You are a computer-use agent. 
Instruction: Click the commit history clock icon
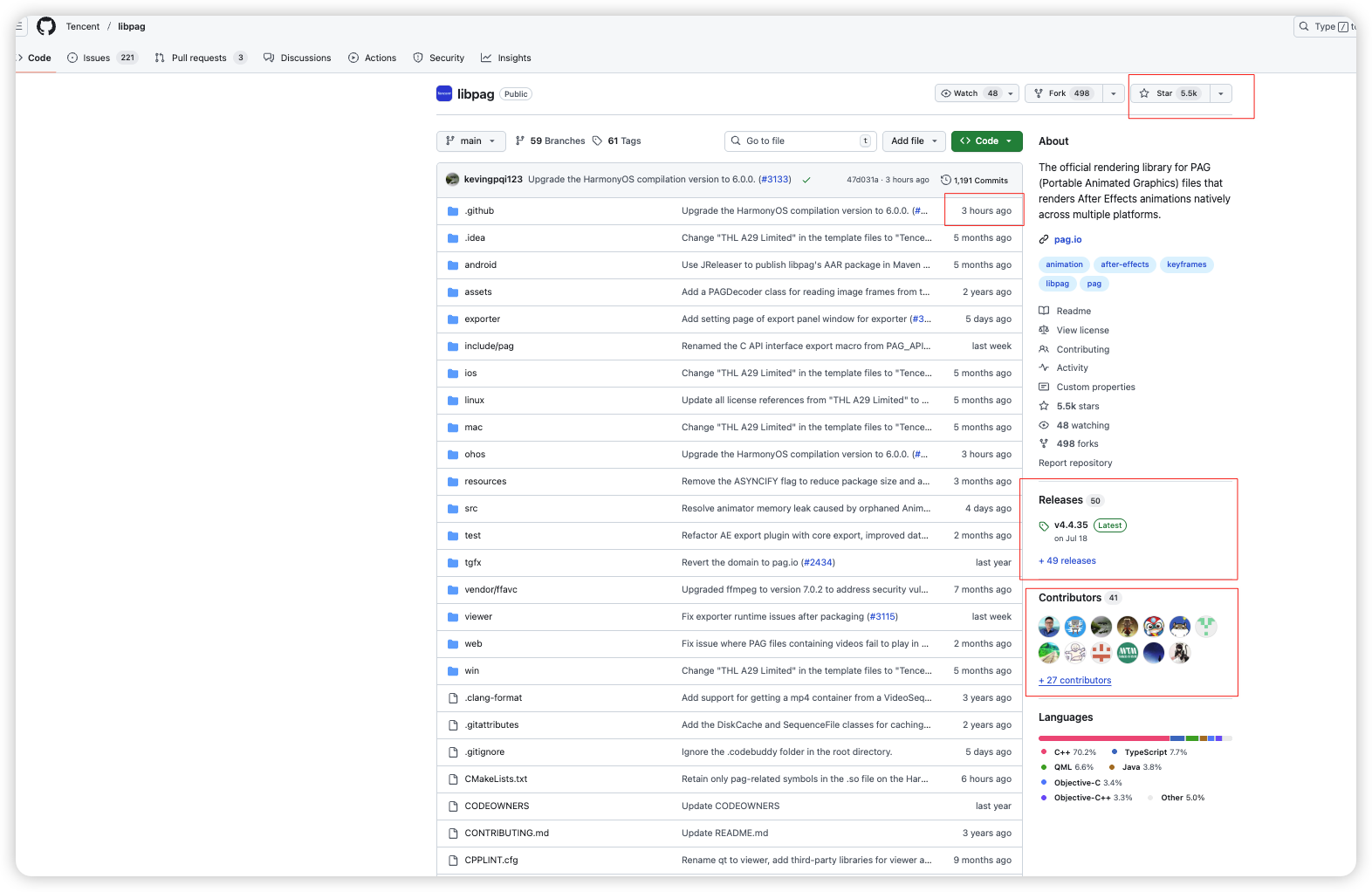(x=946, y=180)
